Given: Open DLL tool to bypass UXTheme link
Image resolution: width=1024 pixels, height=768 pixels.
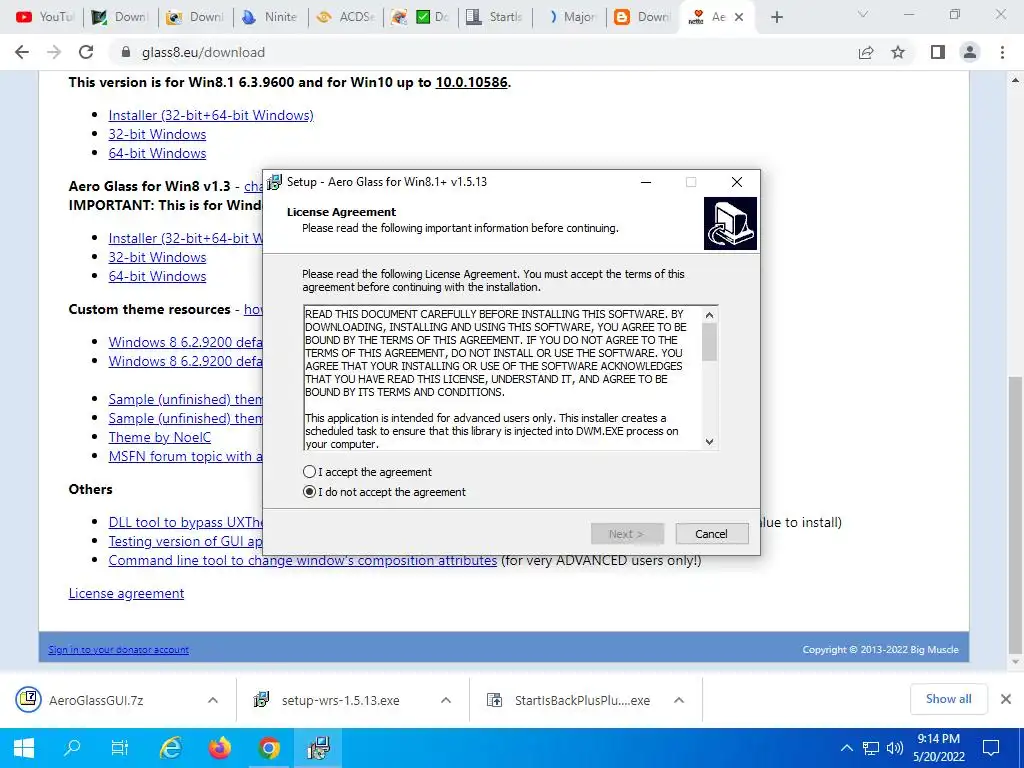Looking at the screenshot, I should click(x=185, y=522).
